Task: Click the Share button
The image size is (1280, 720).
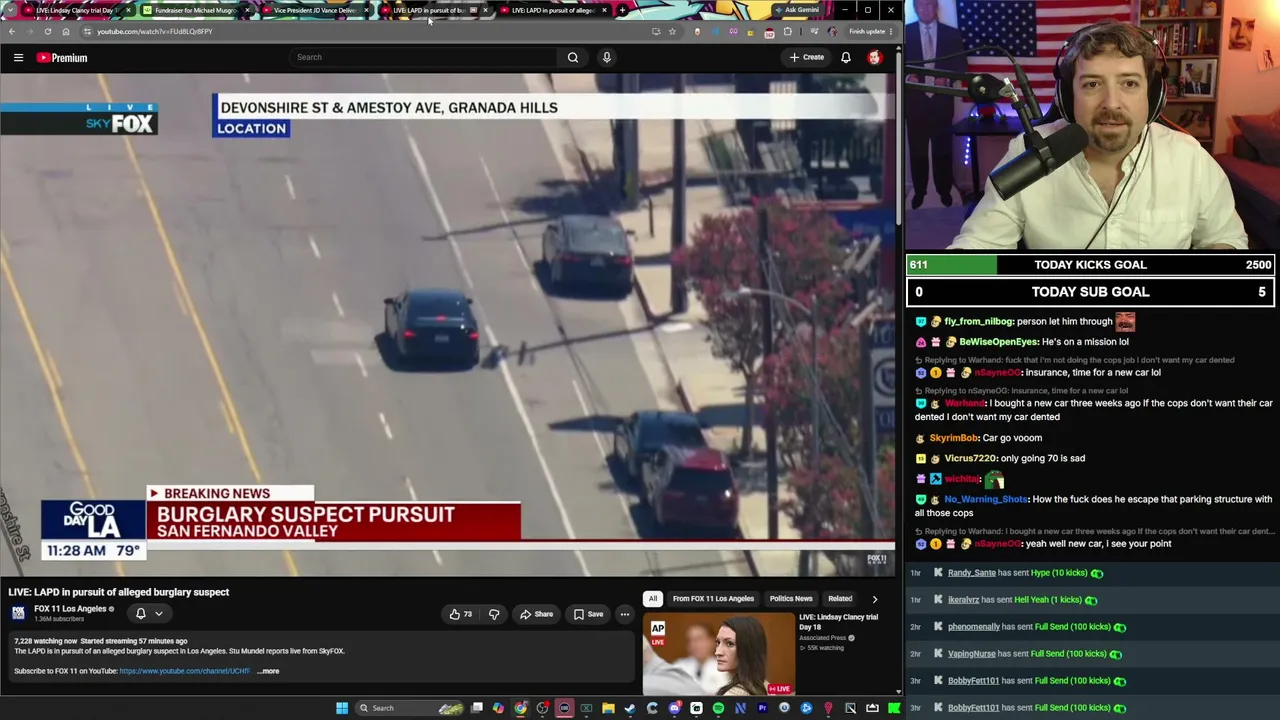Action: click(x=536, y=614)
